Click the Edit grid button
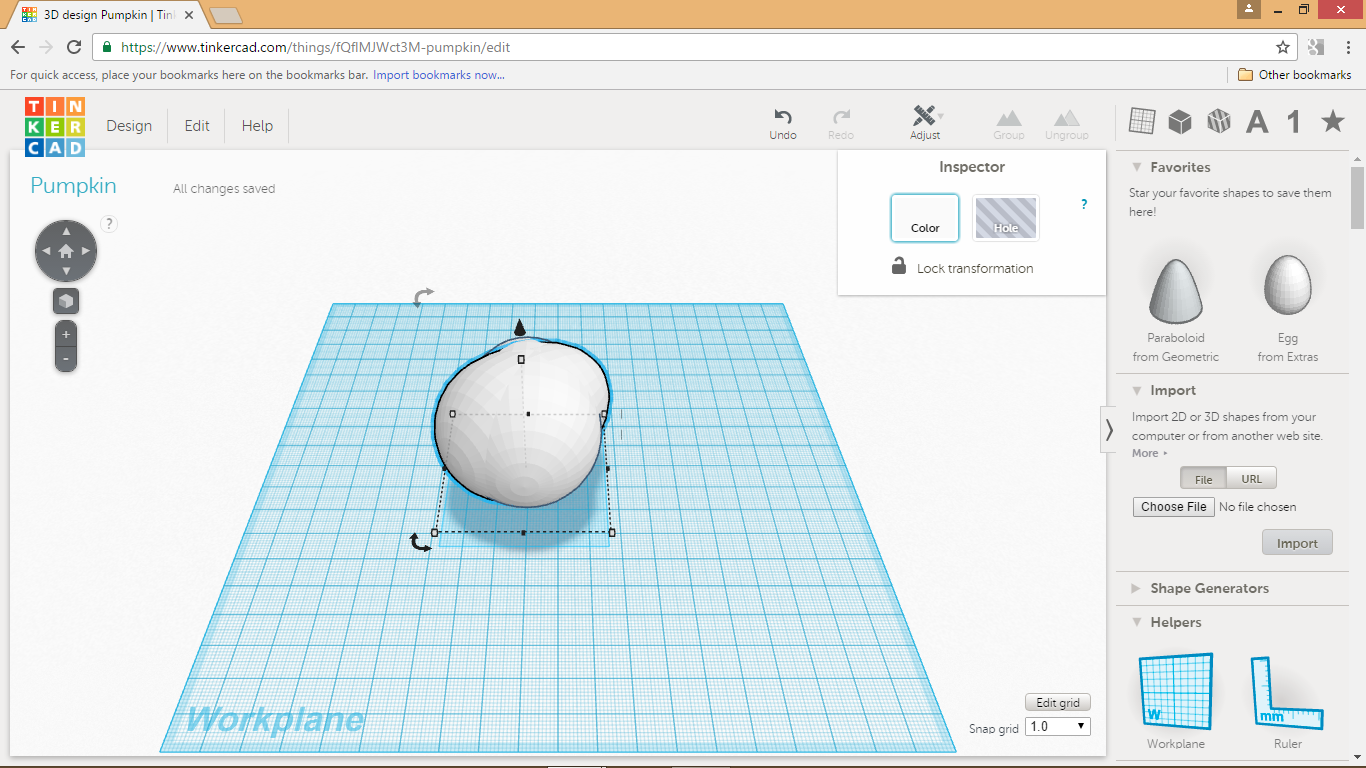The height and width of the screenshot is (768, 1366). pyautogui.click(x=1057, y=701)
